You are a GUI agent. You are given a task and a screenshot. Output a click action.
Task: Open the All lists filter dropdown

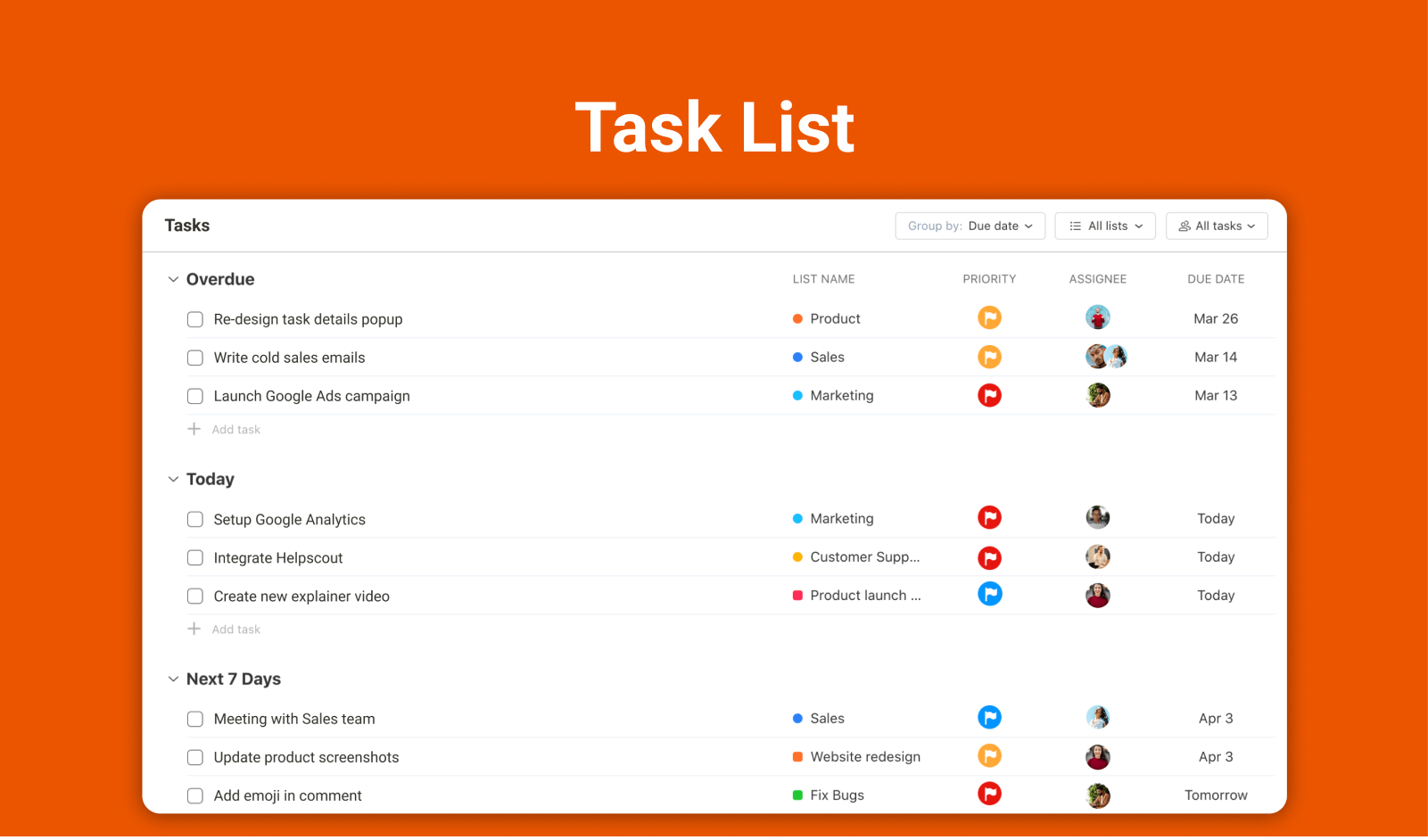click(x=1105, y=226)
